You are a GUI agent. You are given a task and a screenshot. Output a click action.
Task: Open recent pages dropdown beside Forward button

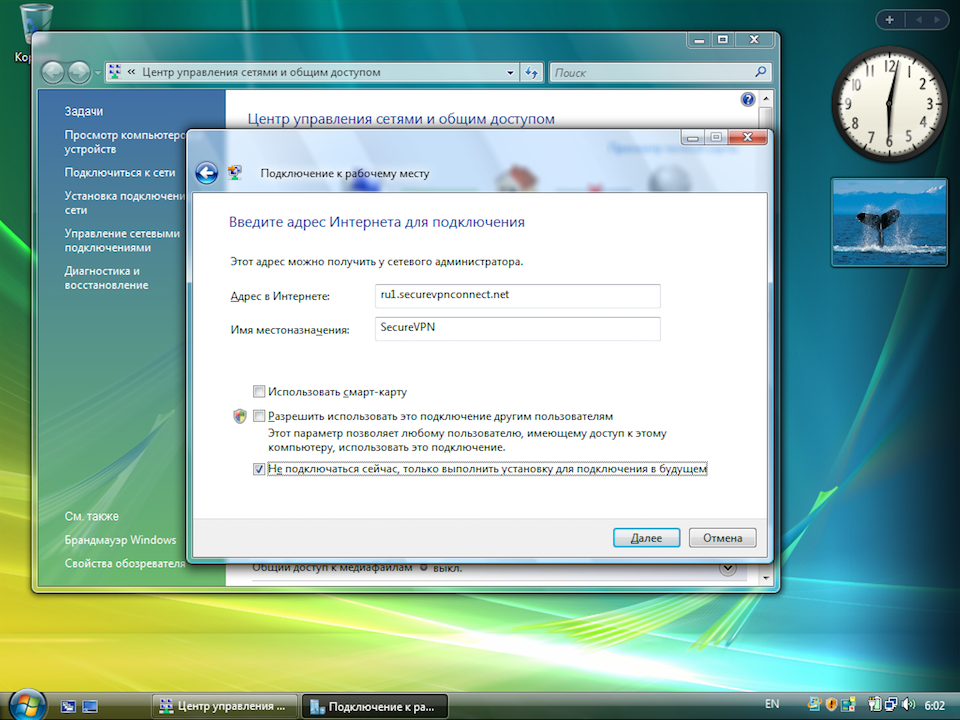97,73
